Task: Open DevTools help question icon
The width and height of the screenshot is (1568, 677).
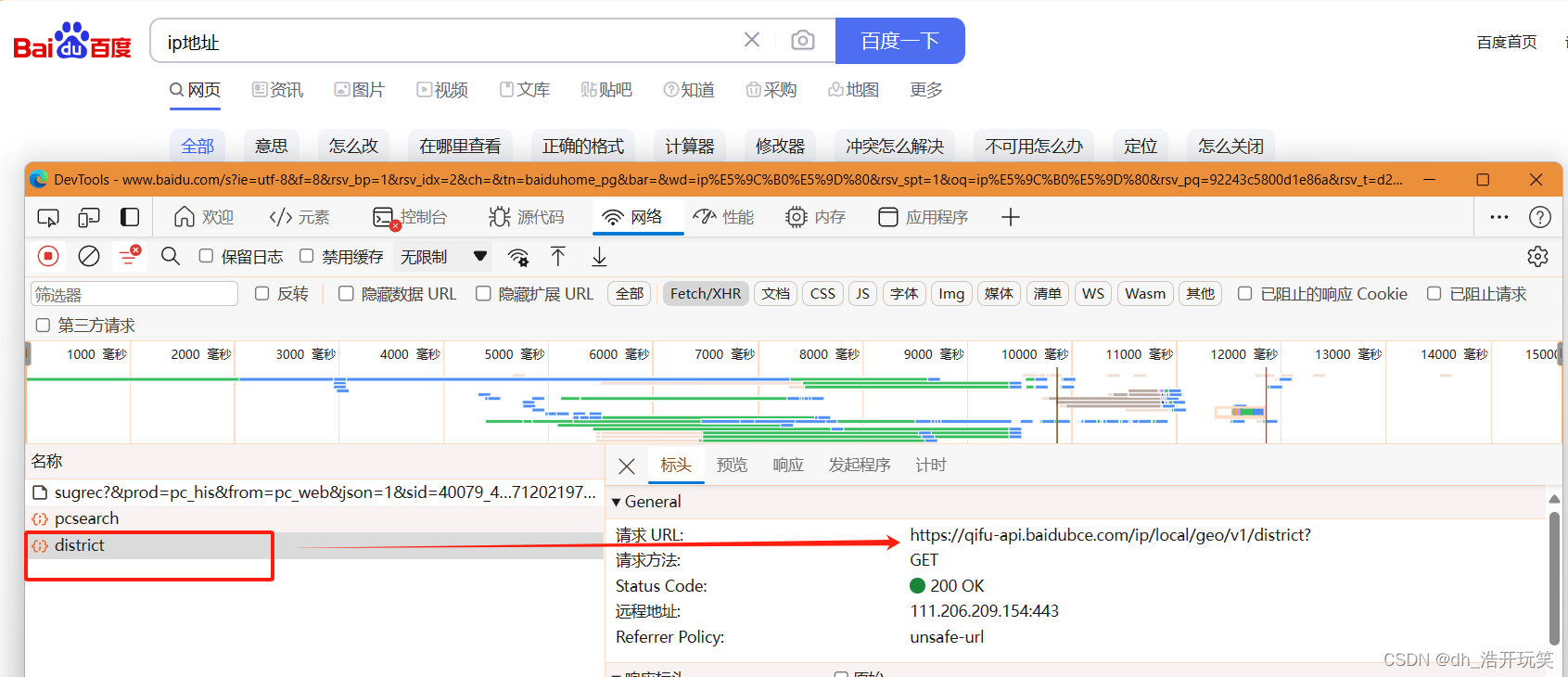Action: (x=1540, y=217)
